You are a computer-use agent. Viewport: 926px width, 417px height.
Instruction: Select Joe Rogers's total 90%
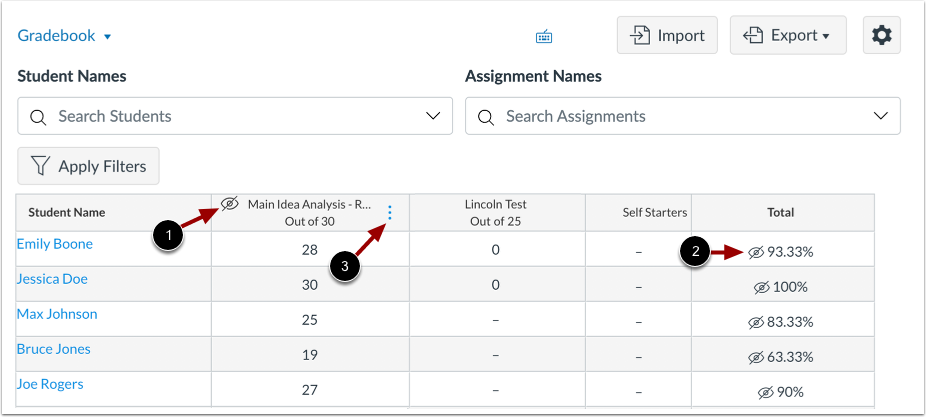[x=790, y=392]
